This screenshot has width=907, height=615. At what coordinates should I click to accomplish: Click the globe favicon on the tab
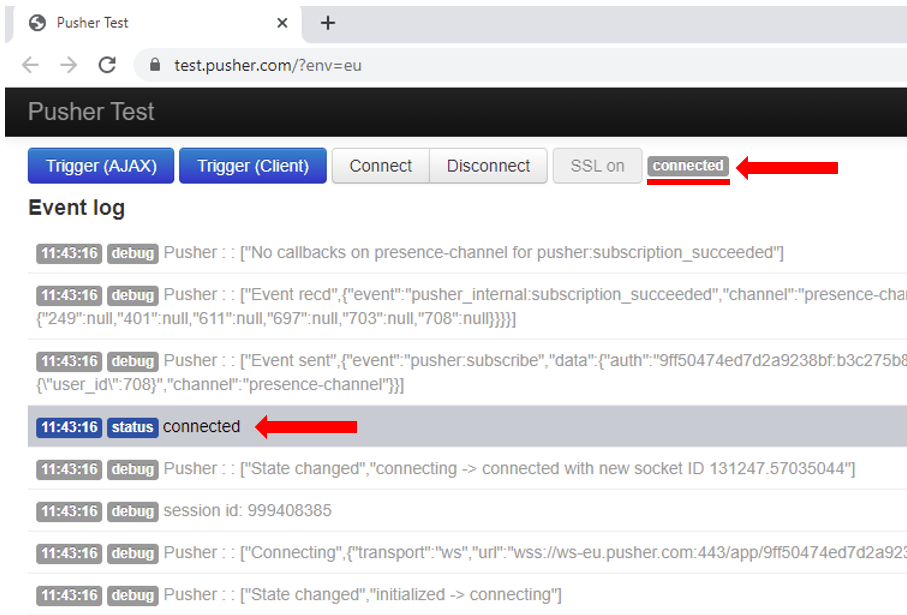38,23
